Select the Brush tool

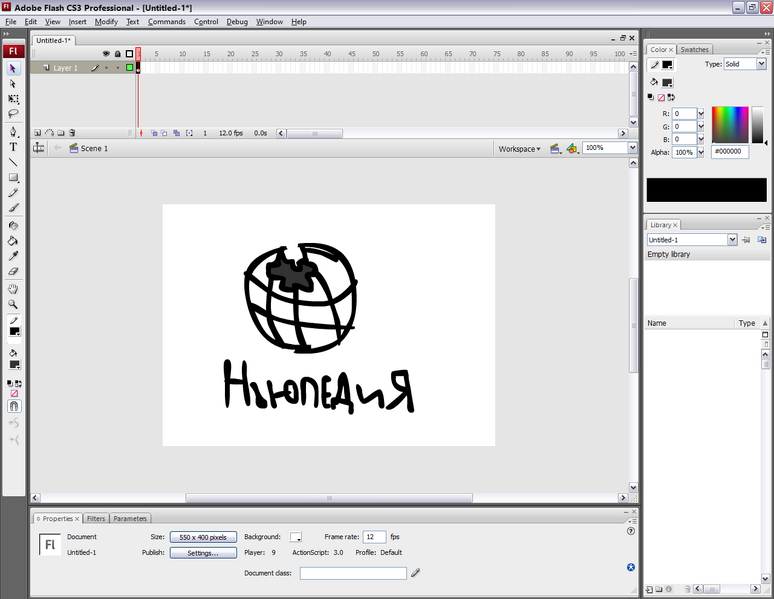point(13,208)
